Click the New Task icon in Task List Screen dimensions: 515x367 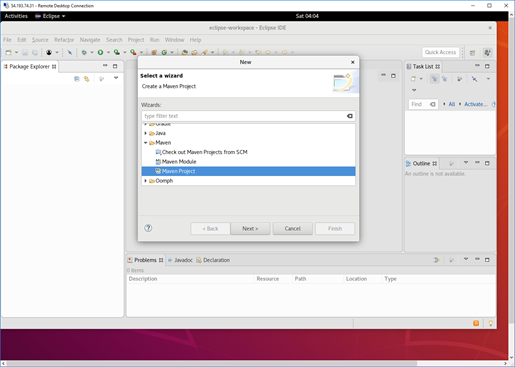coord(413,79)
